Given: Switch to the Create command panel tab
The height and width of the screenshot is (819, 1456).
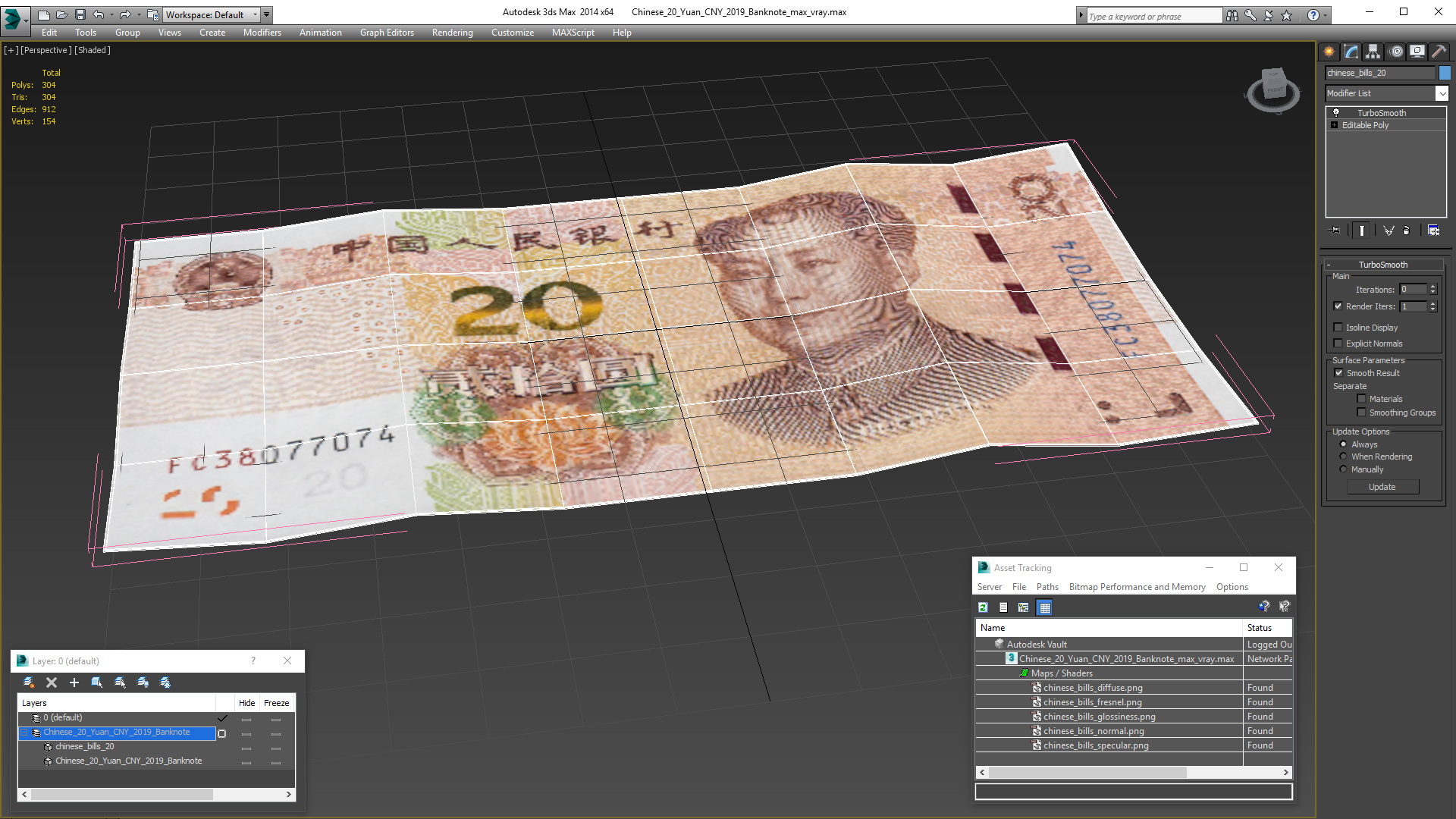Looking at the screenshot, I should point(1329,52).
